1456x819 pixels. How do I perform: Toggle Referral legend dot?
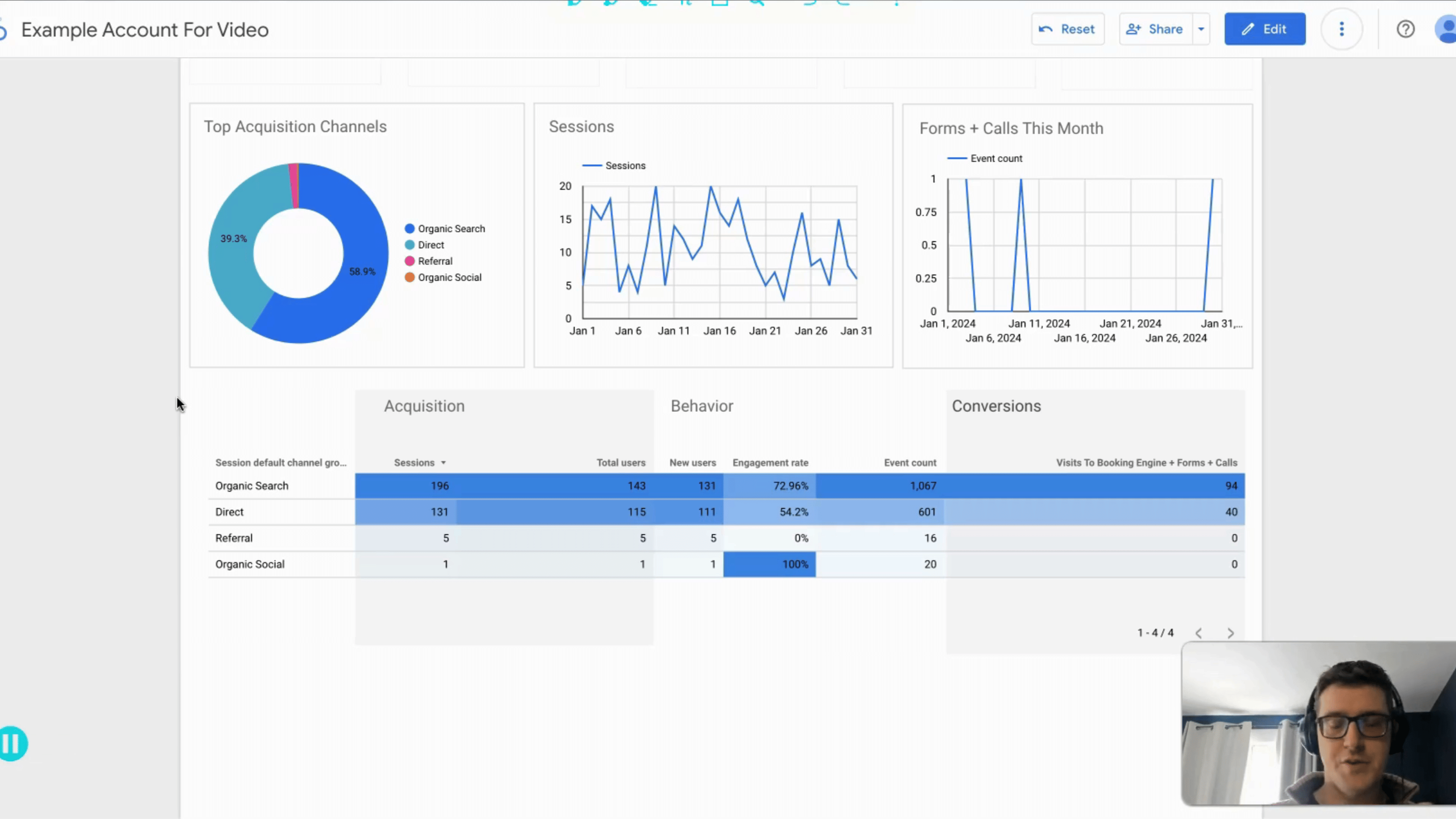410,261
